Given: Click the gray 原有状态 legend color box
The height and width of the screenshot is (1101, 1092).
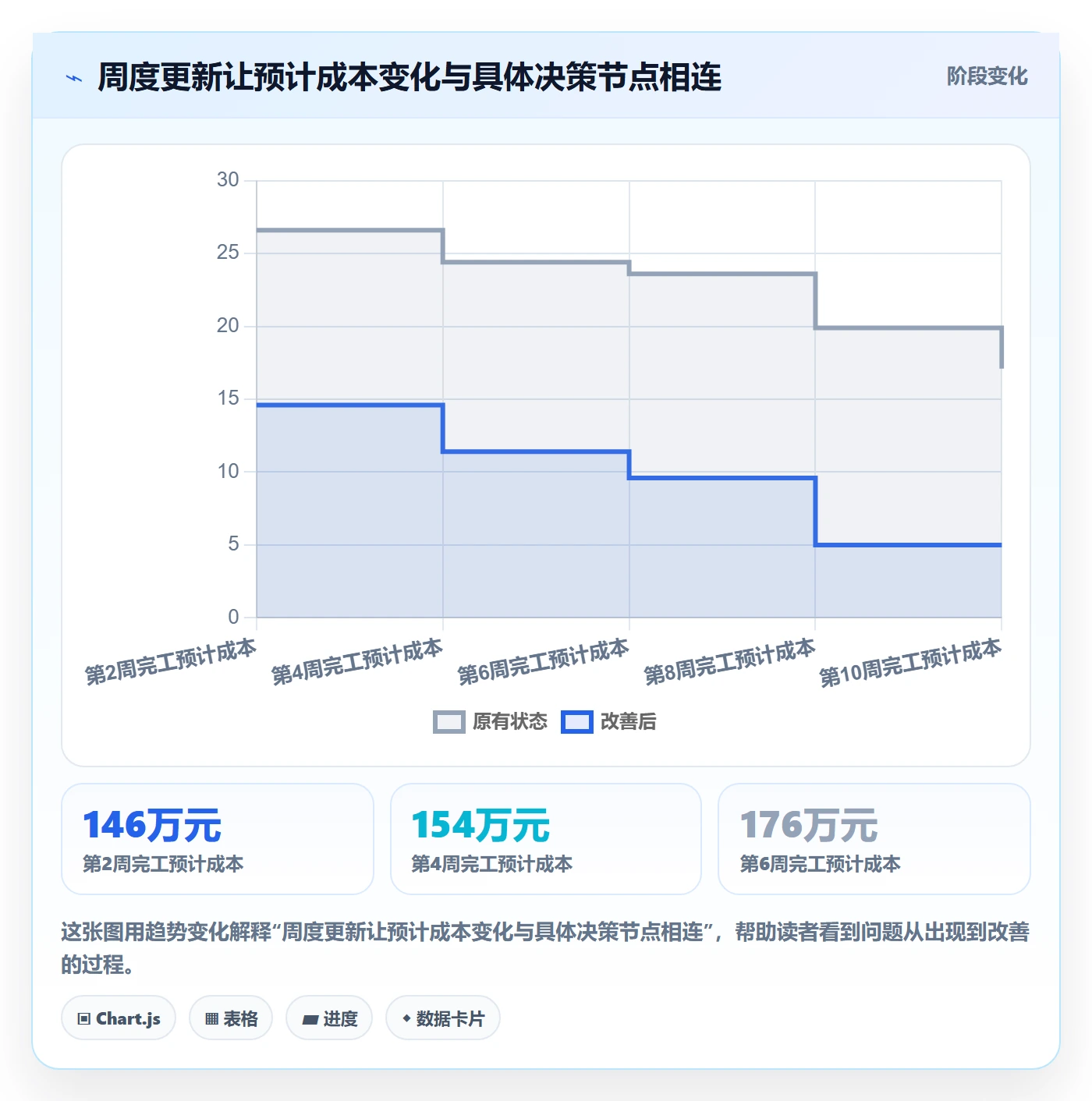Looking at the screenshot, I should (x=449, y=722).
